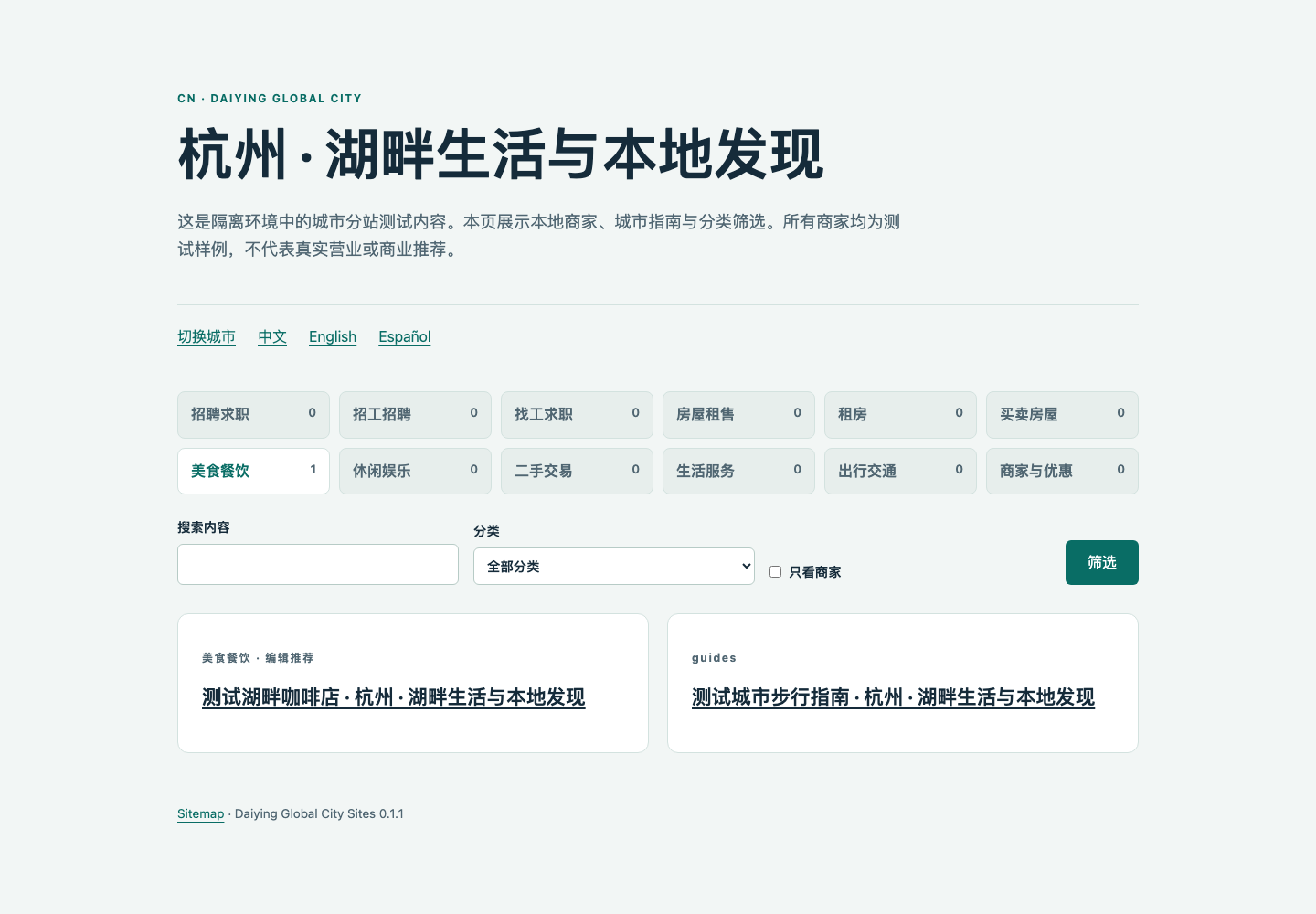Image resolution: width=1316 pixels, height=914 pixels.
Task: Select the 商家与优惠 category tab
Action: click(x=1062, y=471)
